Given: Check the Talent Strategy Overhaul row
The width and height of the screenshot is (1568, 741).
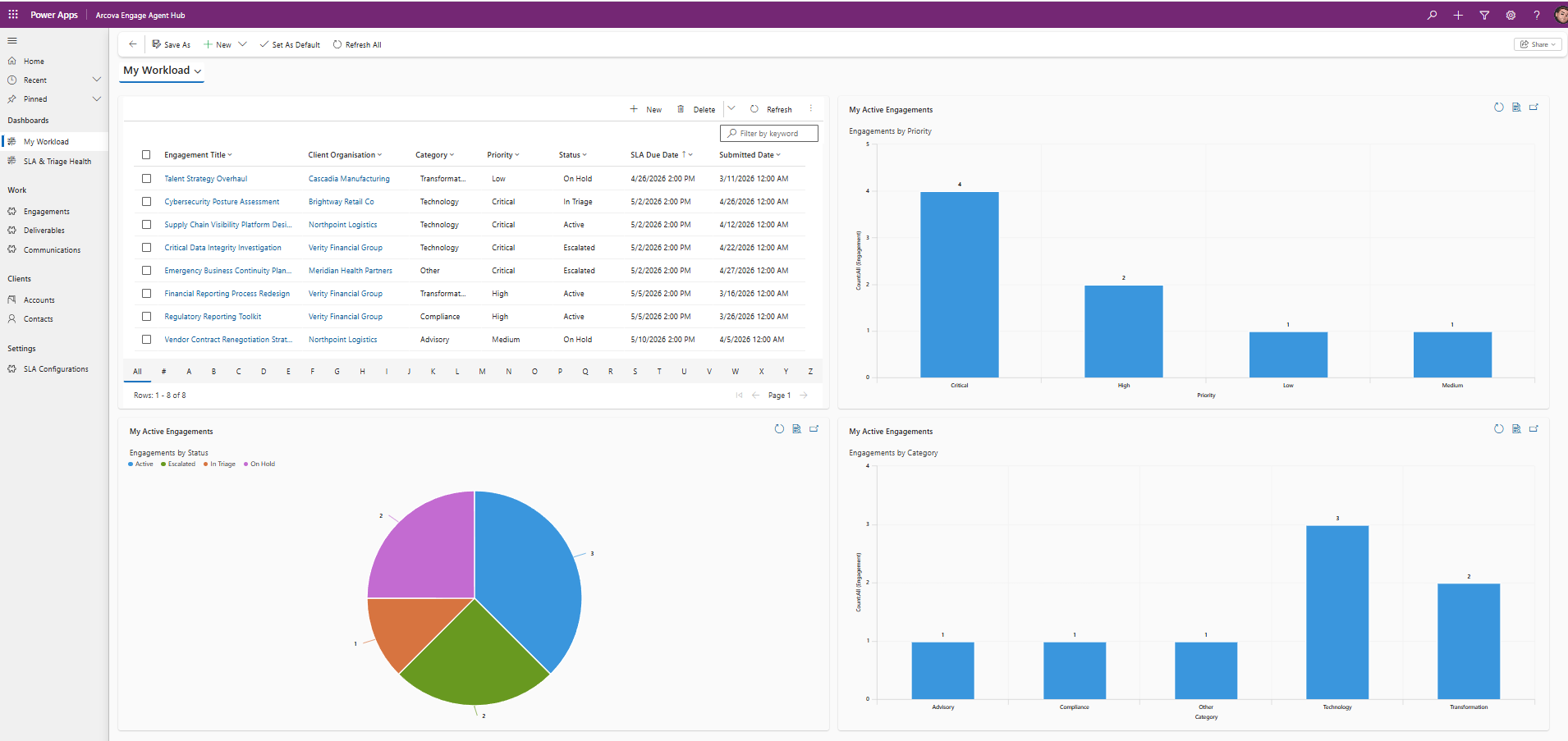Looking at the screenshot, I should pyautogui.click(x=146, y=178).
